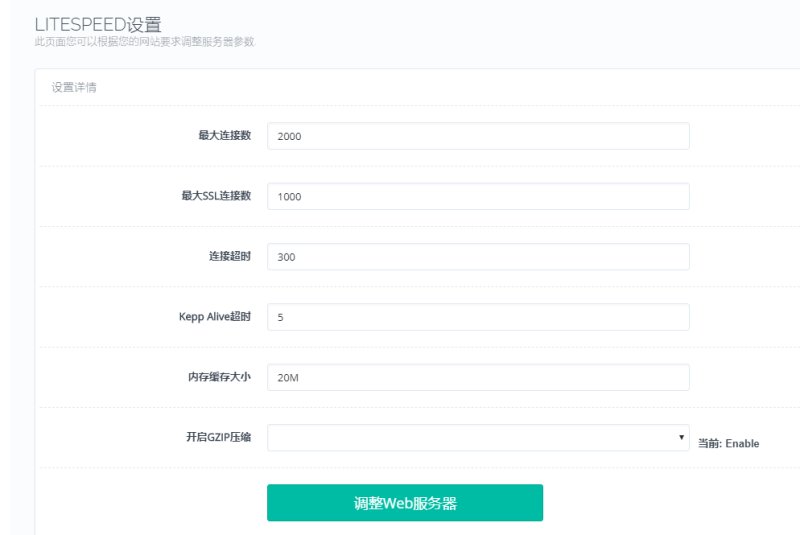Click the 开启GZIP压缩 label
800x535 pixels.
coord(218,437)
